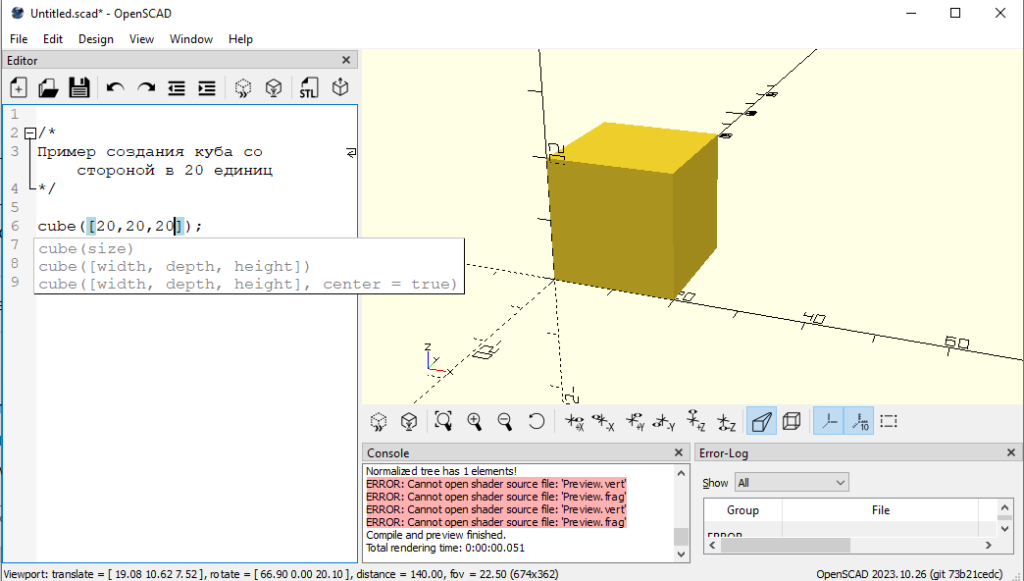Open the View menu
This screenshot has width=1024, height=581.
pyautogui.click(x=141, y=39)
